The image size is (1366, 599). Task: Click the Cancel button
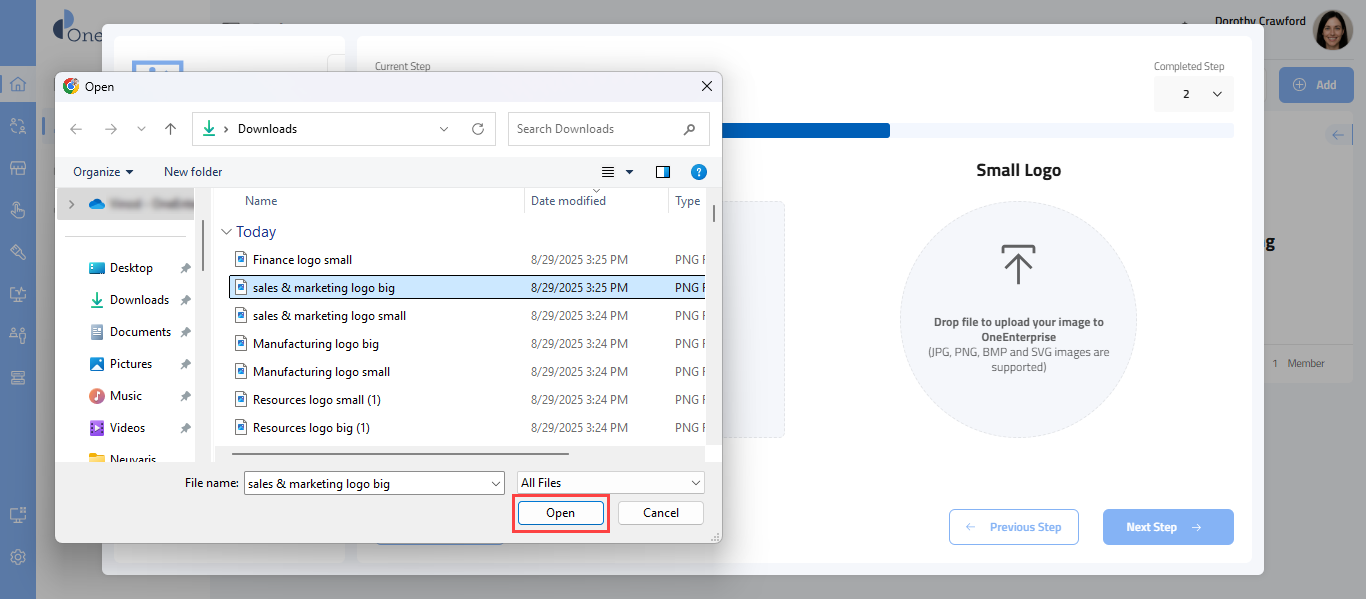pos(660,513)
